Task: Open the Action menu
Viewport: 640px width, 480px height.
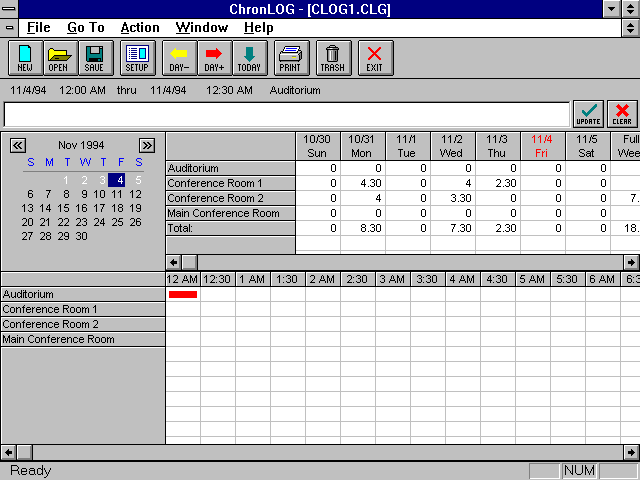Action: point(139,27)
